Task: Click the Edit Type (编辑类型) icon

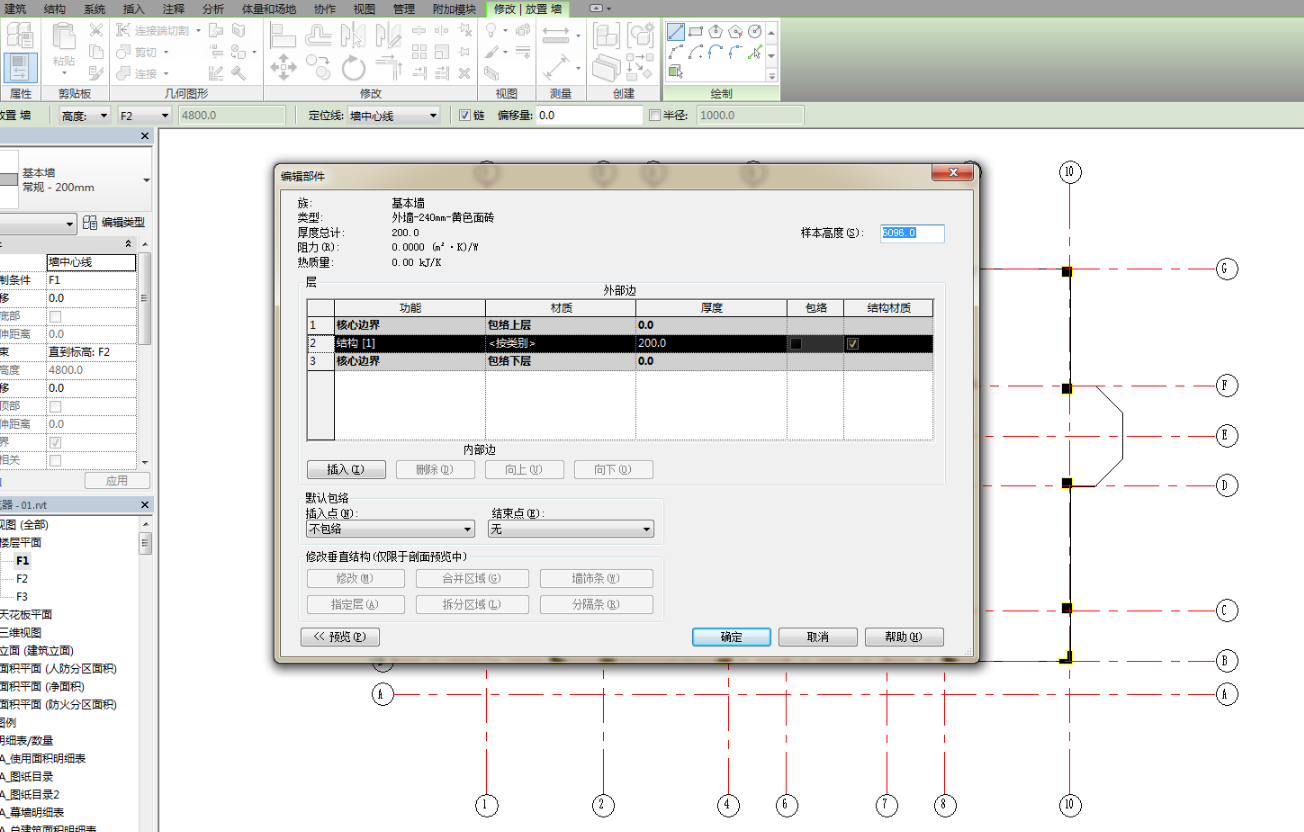Action: [x=90, y=223]
